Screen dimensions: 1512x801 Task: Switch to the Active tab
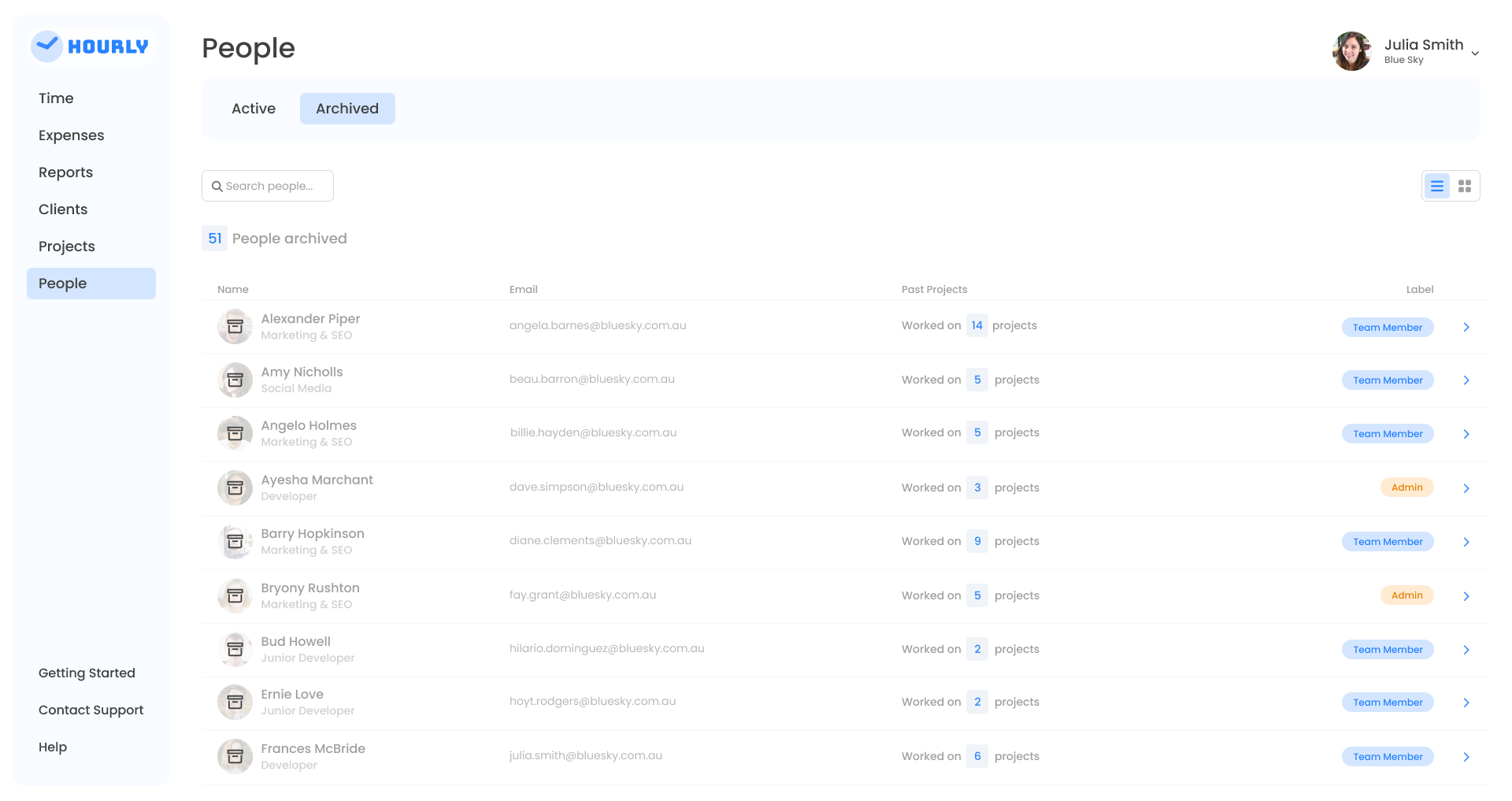253,109
